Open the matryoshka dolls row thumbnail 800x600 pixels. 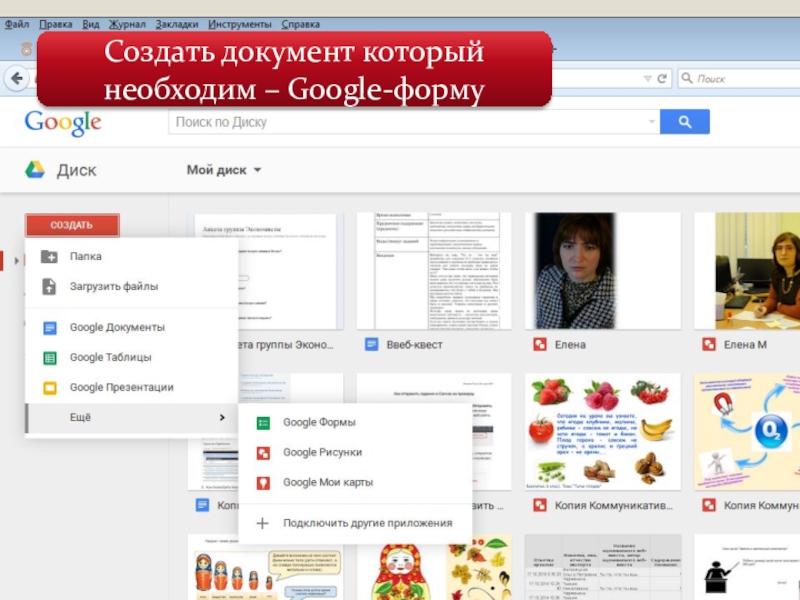pos(265,567)
